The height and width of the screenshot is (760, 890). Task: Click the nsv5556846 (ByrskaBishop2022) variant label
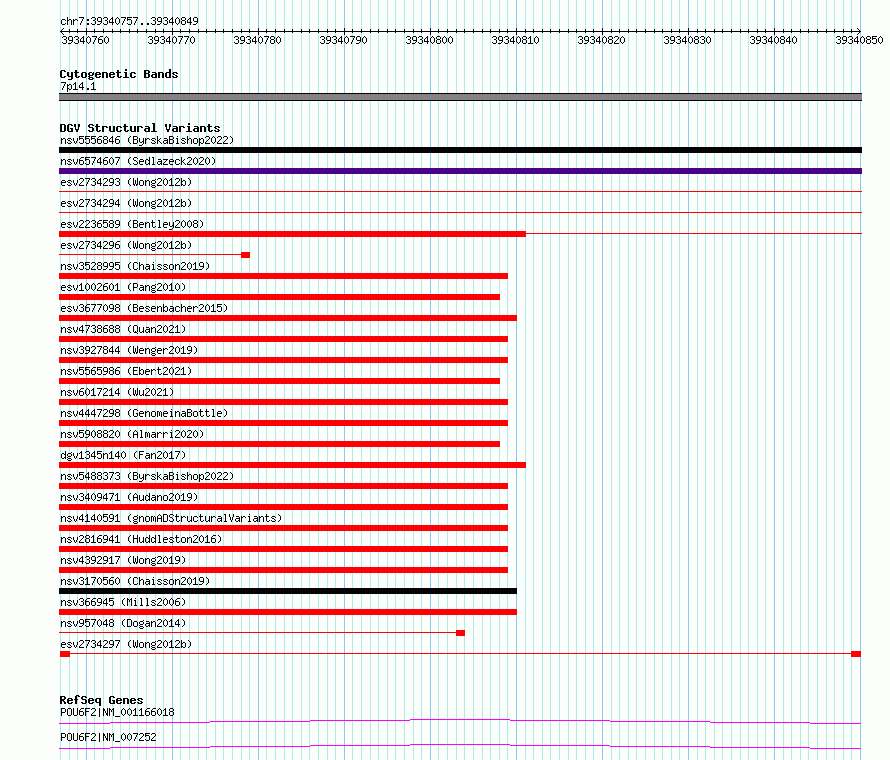point(147,140)
